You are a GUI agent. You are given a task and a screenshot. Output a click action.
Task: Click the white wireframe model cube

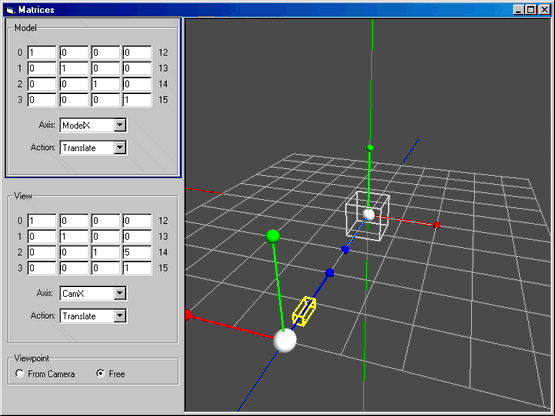point(367,216)
